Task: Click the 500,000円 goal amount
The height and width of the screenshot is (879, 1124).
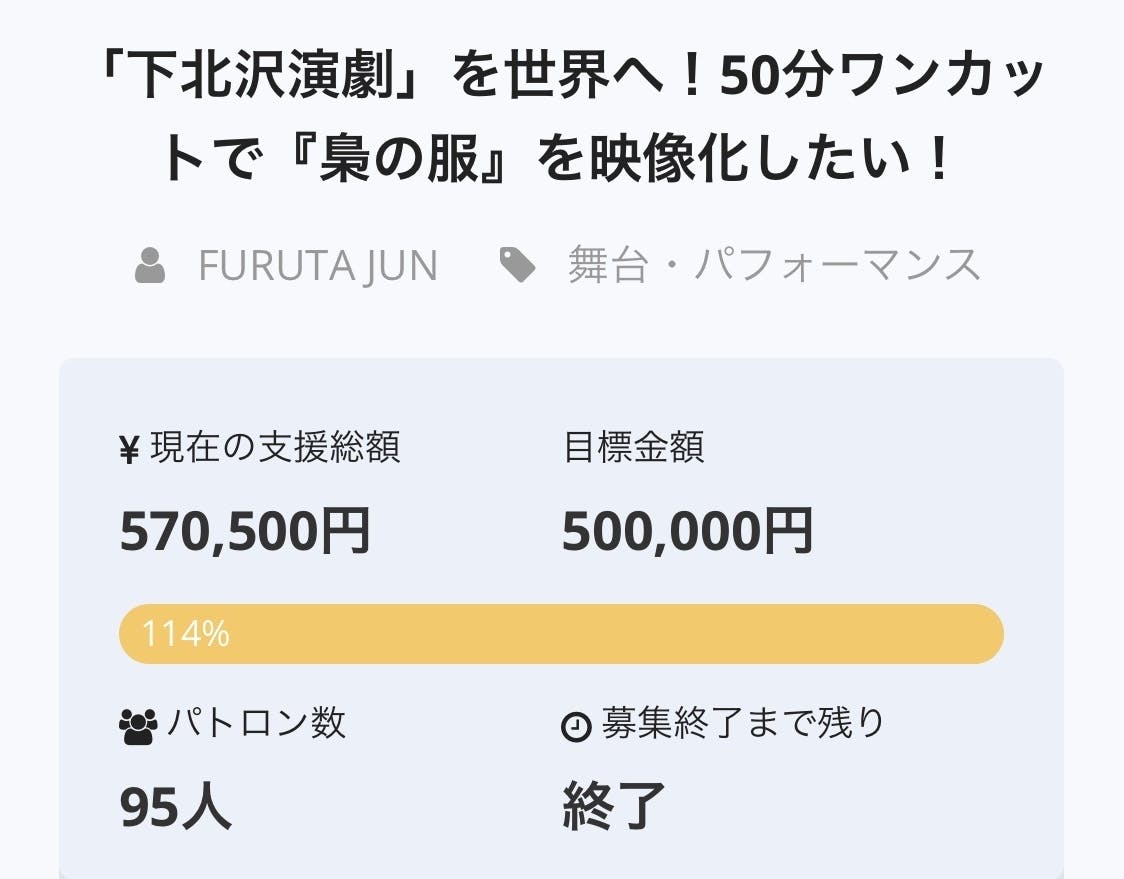Action: pos(687,531)
